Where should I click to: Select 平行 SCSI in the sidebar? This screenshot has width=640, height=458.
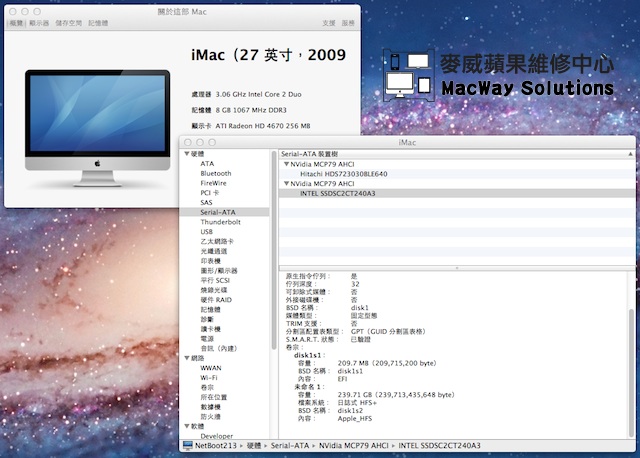(x=215, y=280)
